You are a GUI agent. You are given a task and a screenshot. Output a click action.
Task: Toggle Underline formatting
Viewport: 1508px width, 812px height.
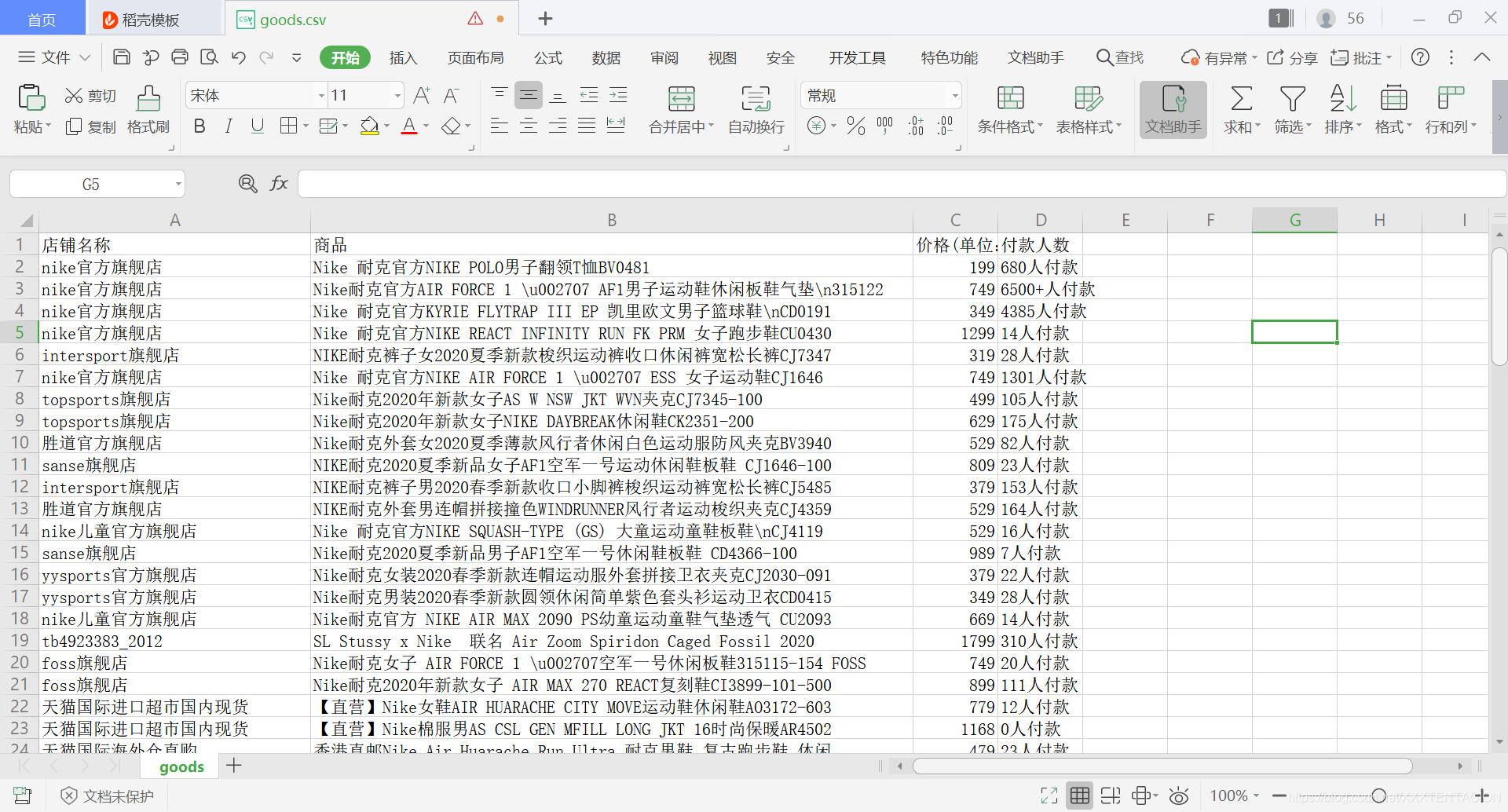[x=257, y=126]
